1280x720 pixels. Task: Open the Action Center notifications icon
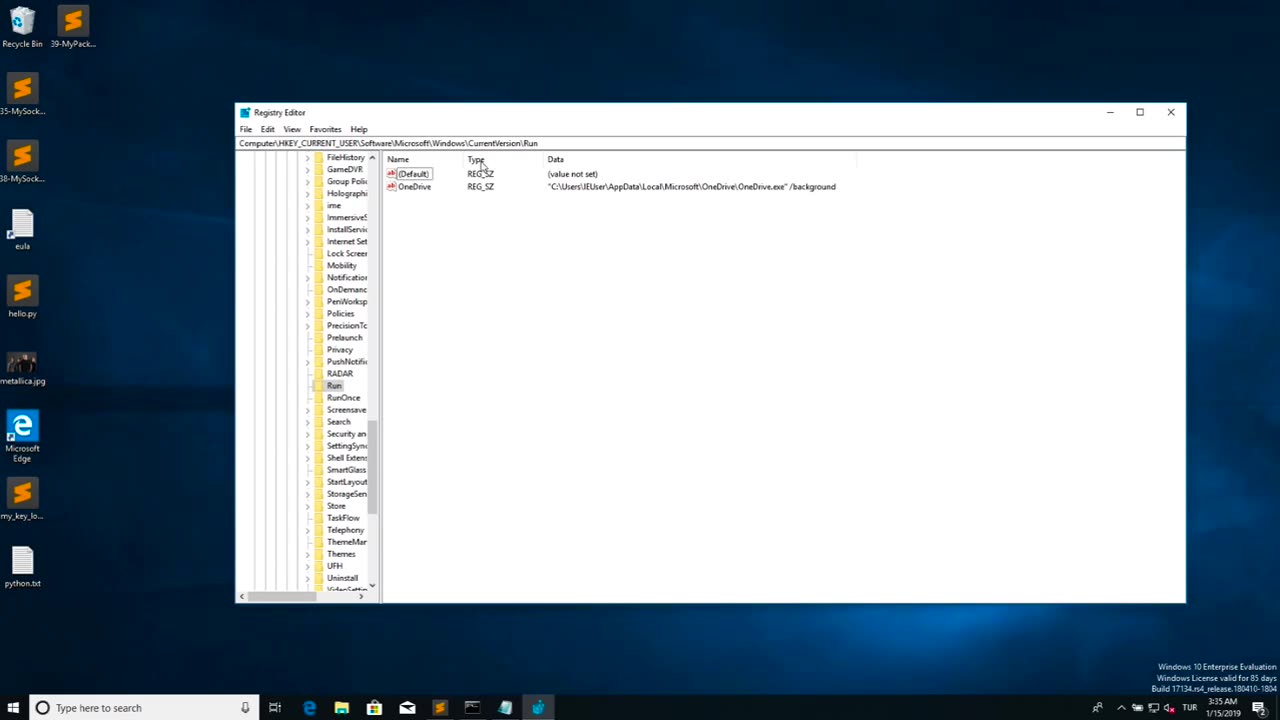point(1259,708)
